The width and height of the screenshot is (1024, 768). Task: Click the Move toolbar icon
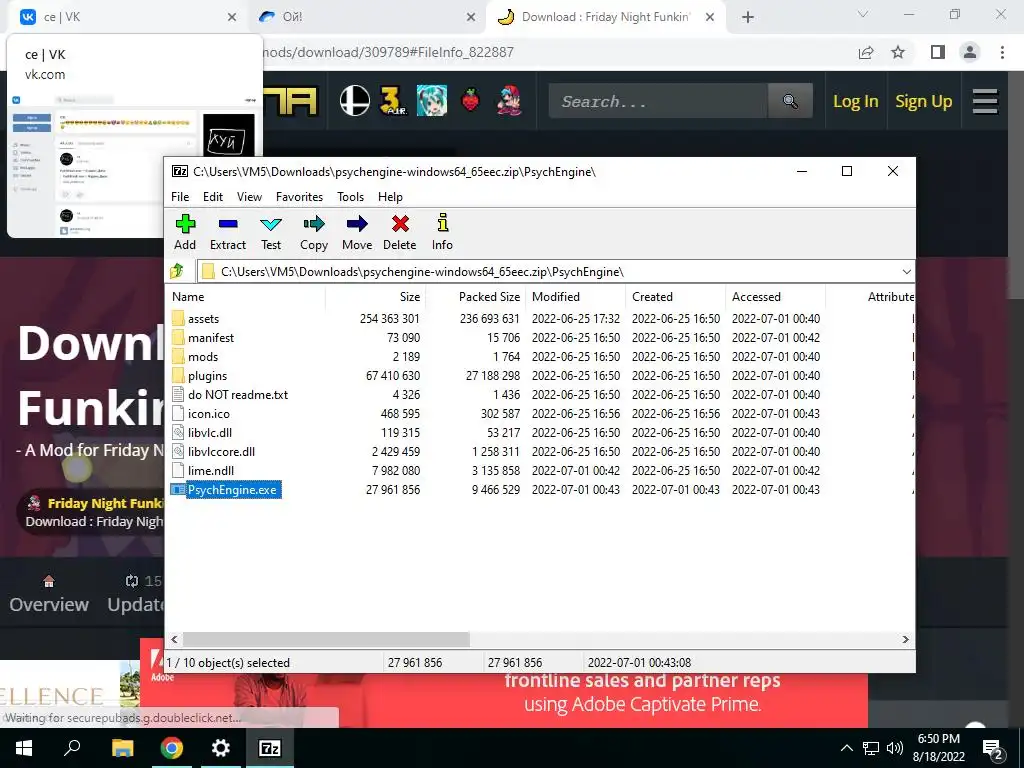pos(357,232)
